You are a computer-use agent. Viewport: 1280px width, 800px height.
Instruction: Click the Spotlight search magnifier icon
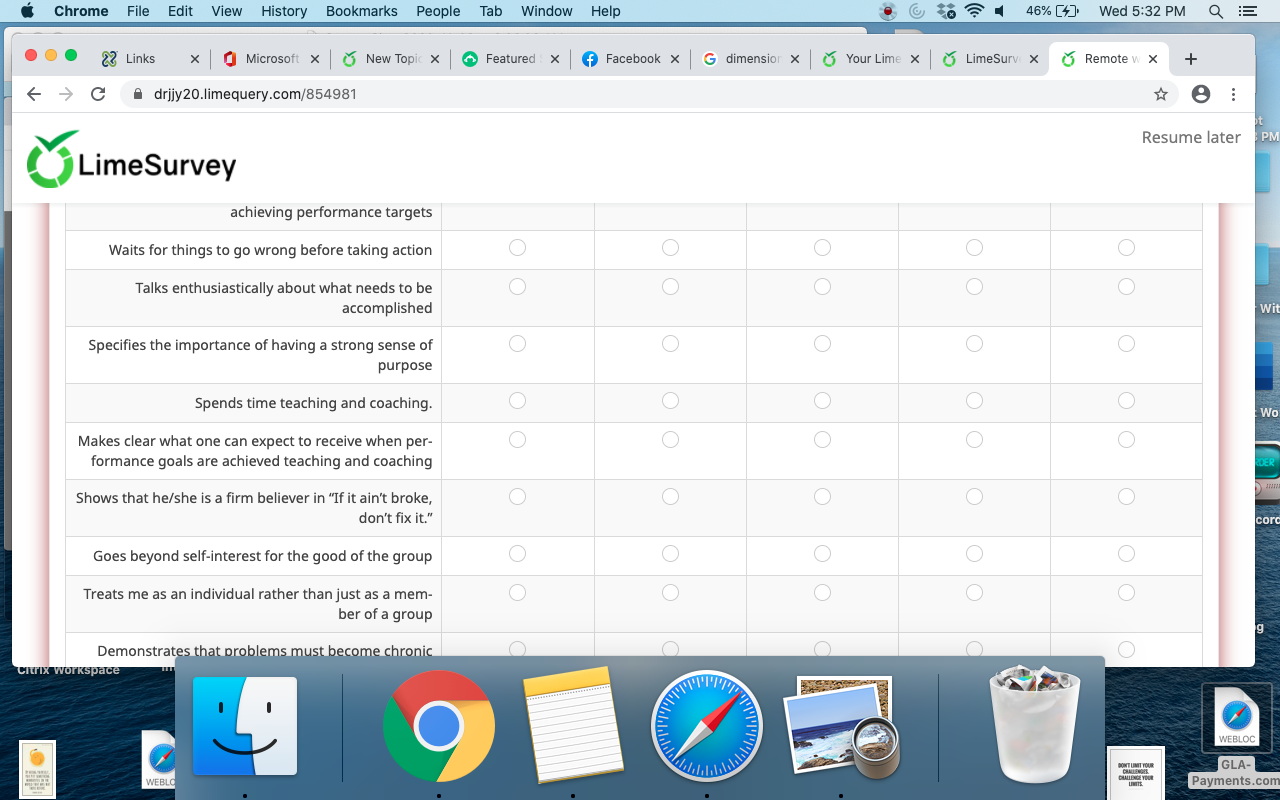tap(1216, 11)
